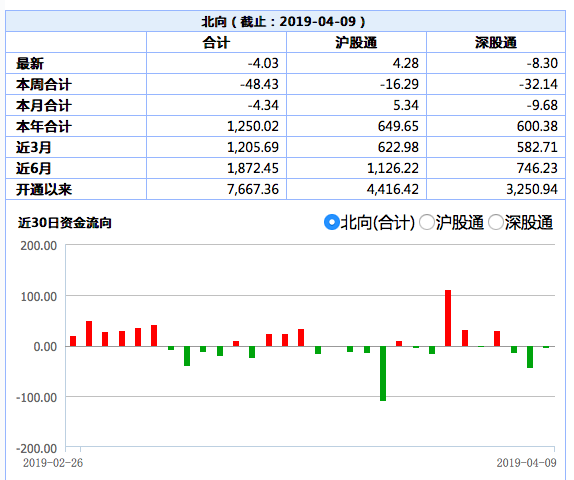Select the 深股通 radio button

pos(496,222)
